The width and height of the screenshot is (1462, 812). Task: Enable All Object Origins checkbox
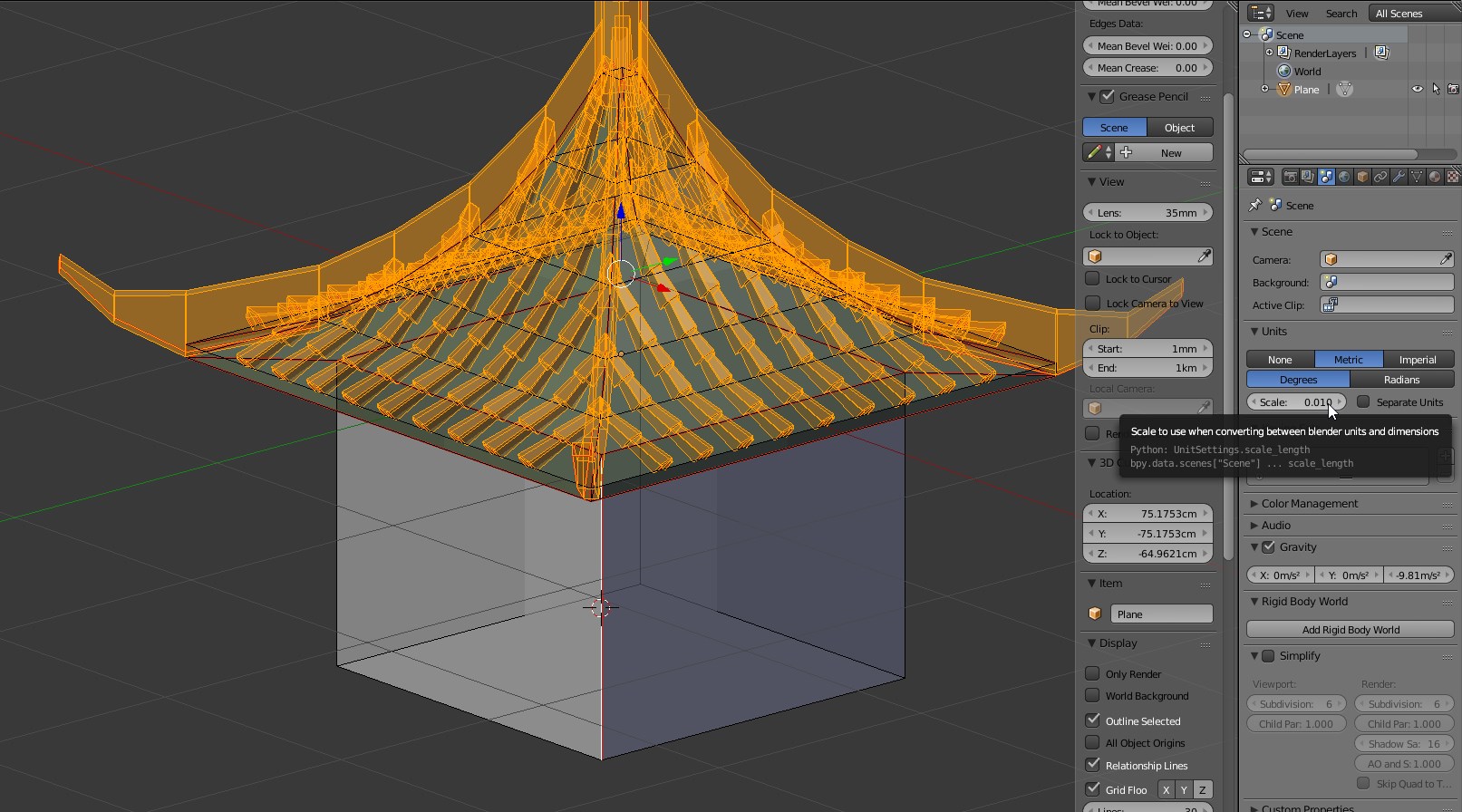tap(1092, 742)
